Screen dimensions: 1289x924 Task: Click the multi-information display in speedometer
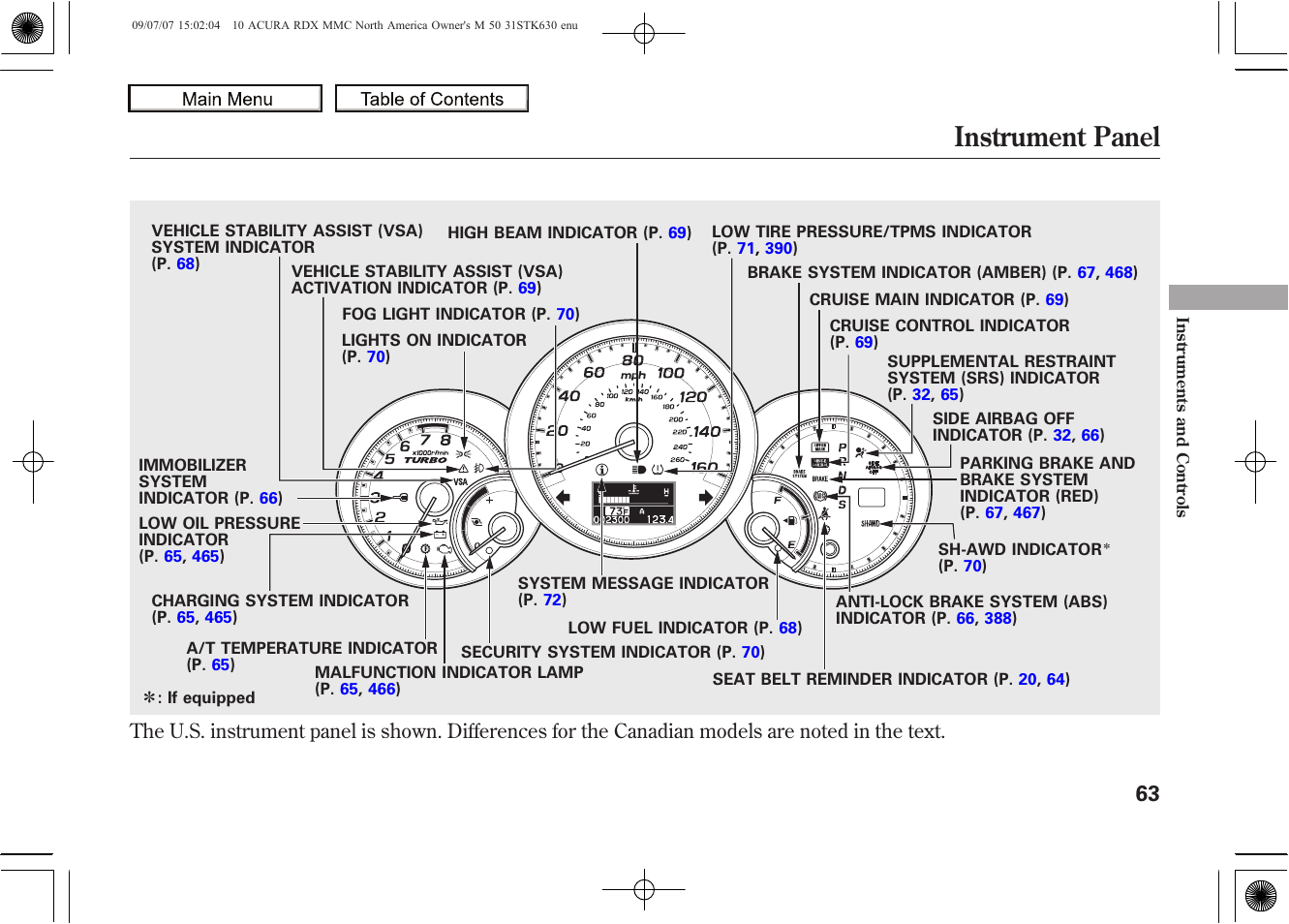pos(633,503)
